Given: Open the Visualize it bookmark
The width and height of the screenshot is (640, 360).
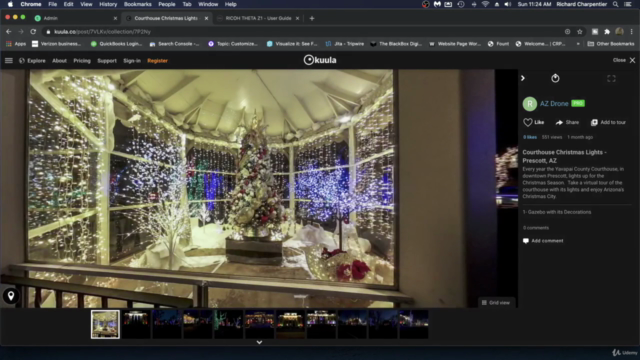Looking at the screenshot, I should click(x=292, y=44).
